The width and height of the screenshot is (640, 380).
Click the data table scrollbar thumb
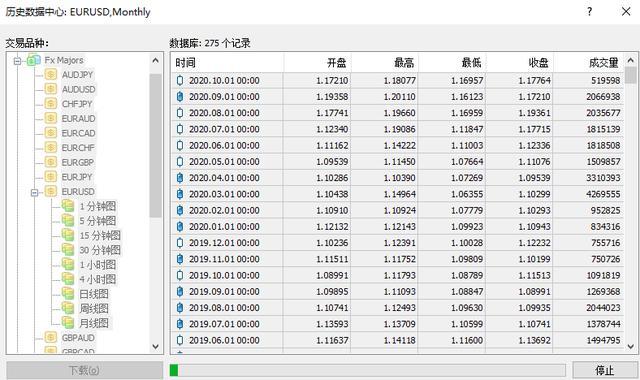[631, 75]
